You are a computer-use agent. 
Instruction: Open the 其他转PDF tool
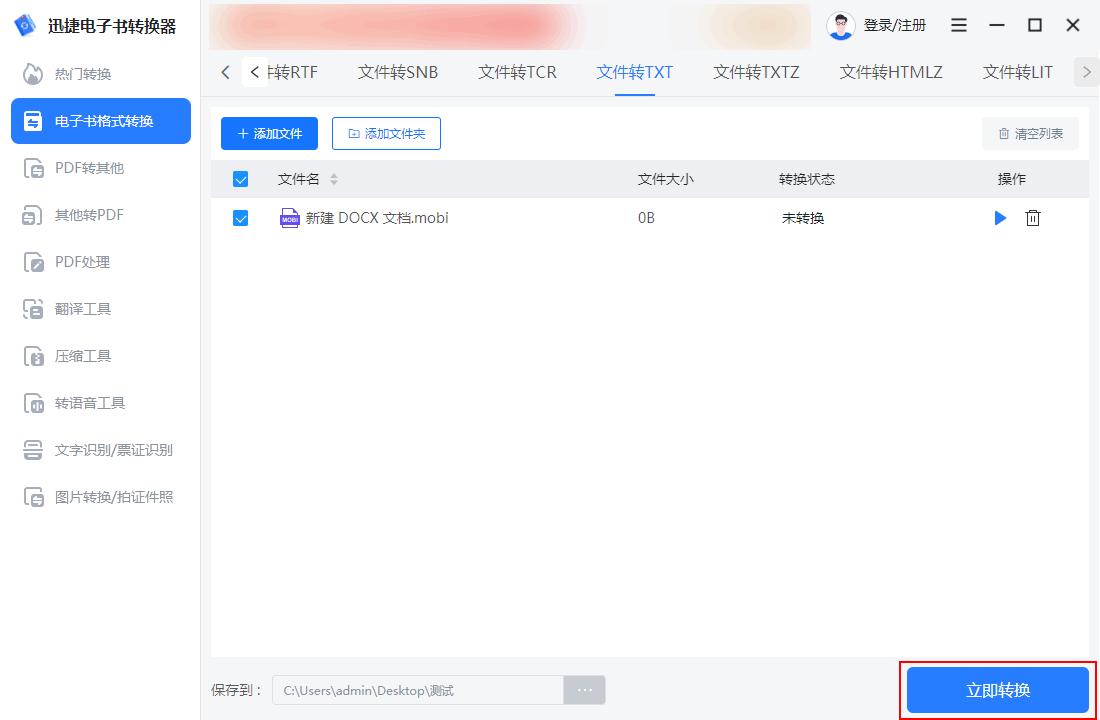[90, 214]
